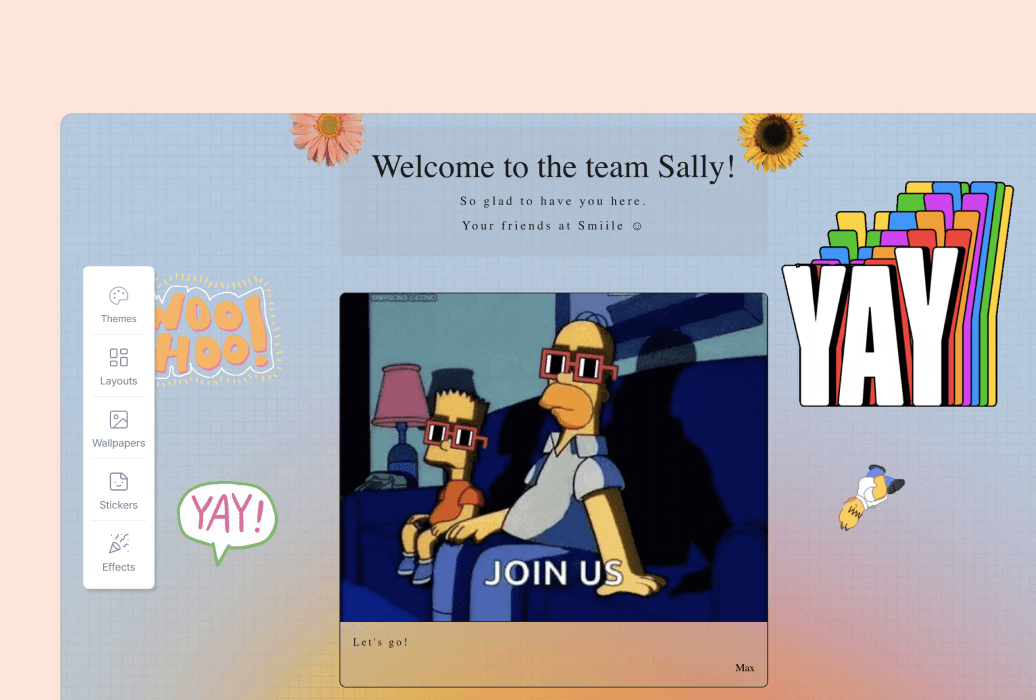Screen dimensions: 1036x700
Task: Click 'So glad to have you here.' text
Action: coord(554,201)
